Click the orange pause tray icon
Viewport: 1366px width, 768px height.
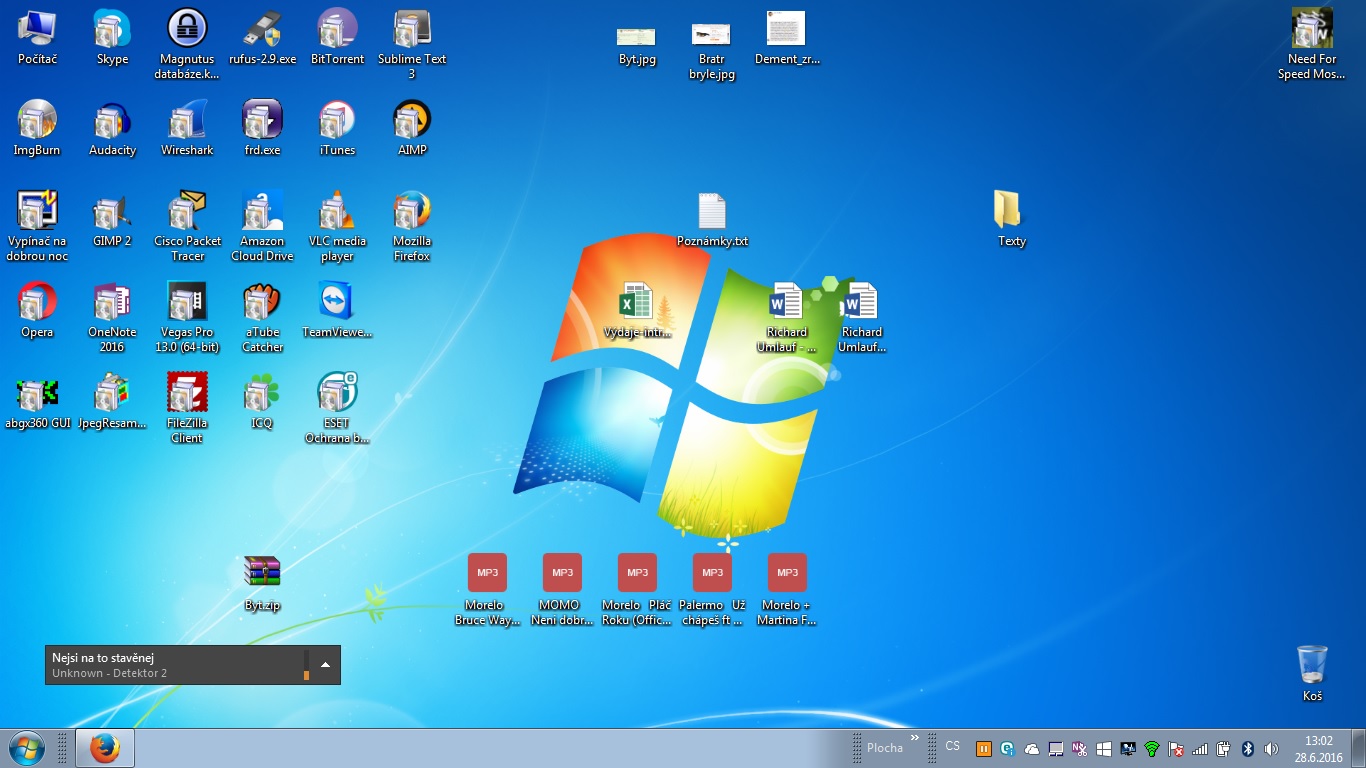tap(983, 748)
